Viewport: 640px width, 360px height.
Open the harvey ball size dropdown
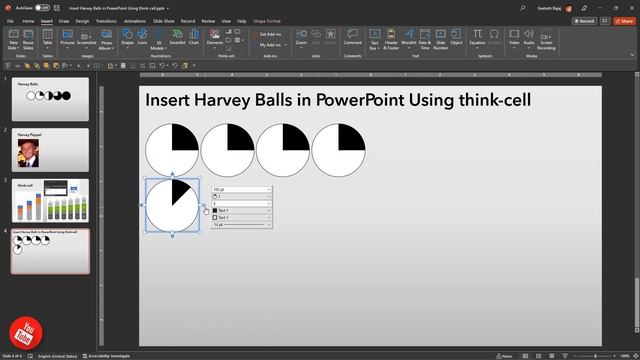click(x=242, y=189)
